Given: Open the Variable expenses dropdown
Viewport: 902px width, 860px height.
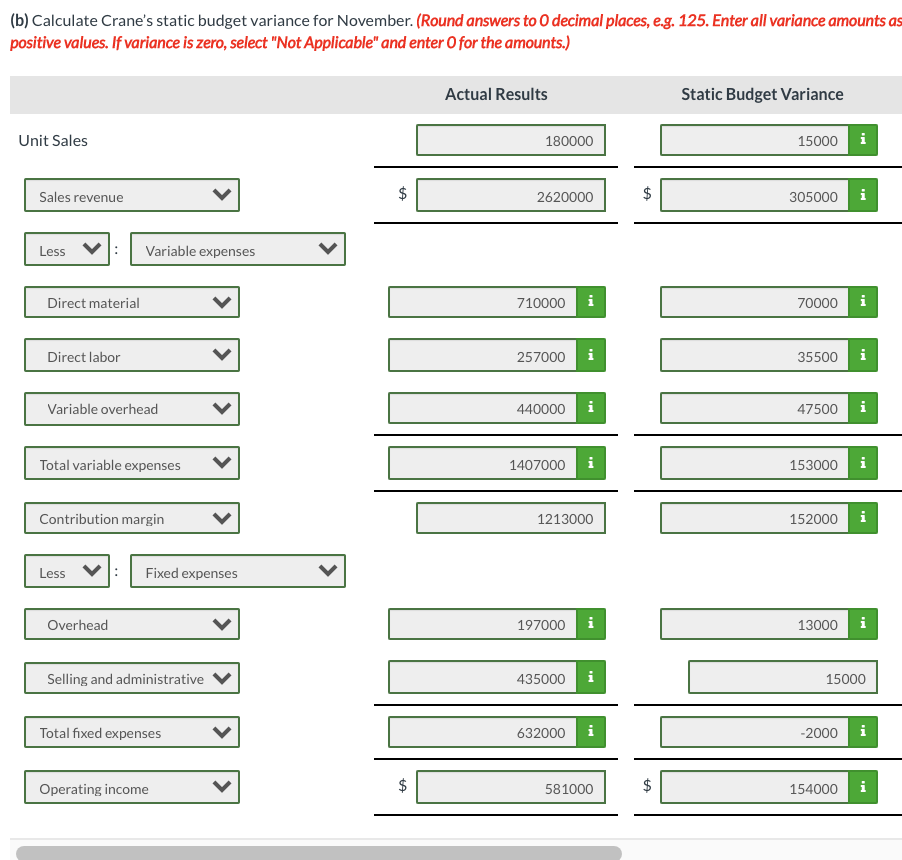Looking at the screenshot, I should tap(238, 250).
